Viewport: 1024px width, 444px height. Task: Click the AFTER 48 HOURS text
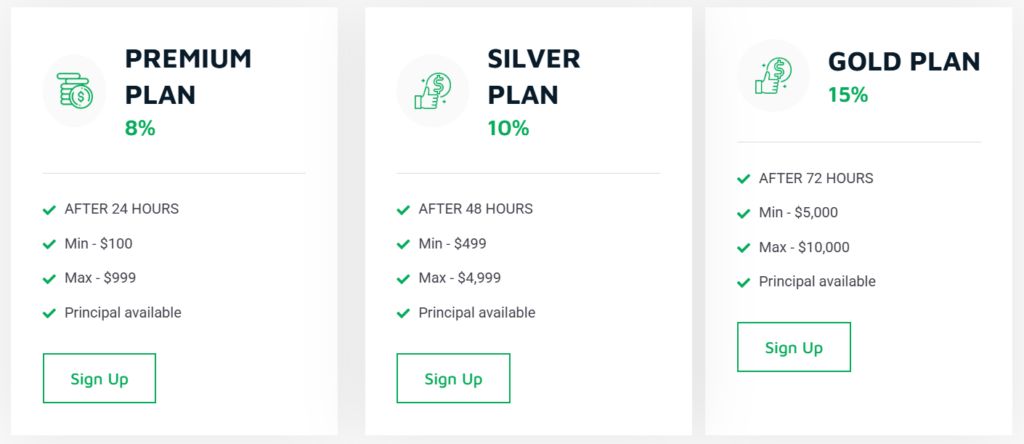coord(475,209)
